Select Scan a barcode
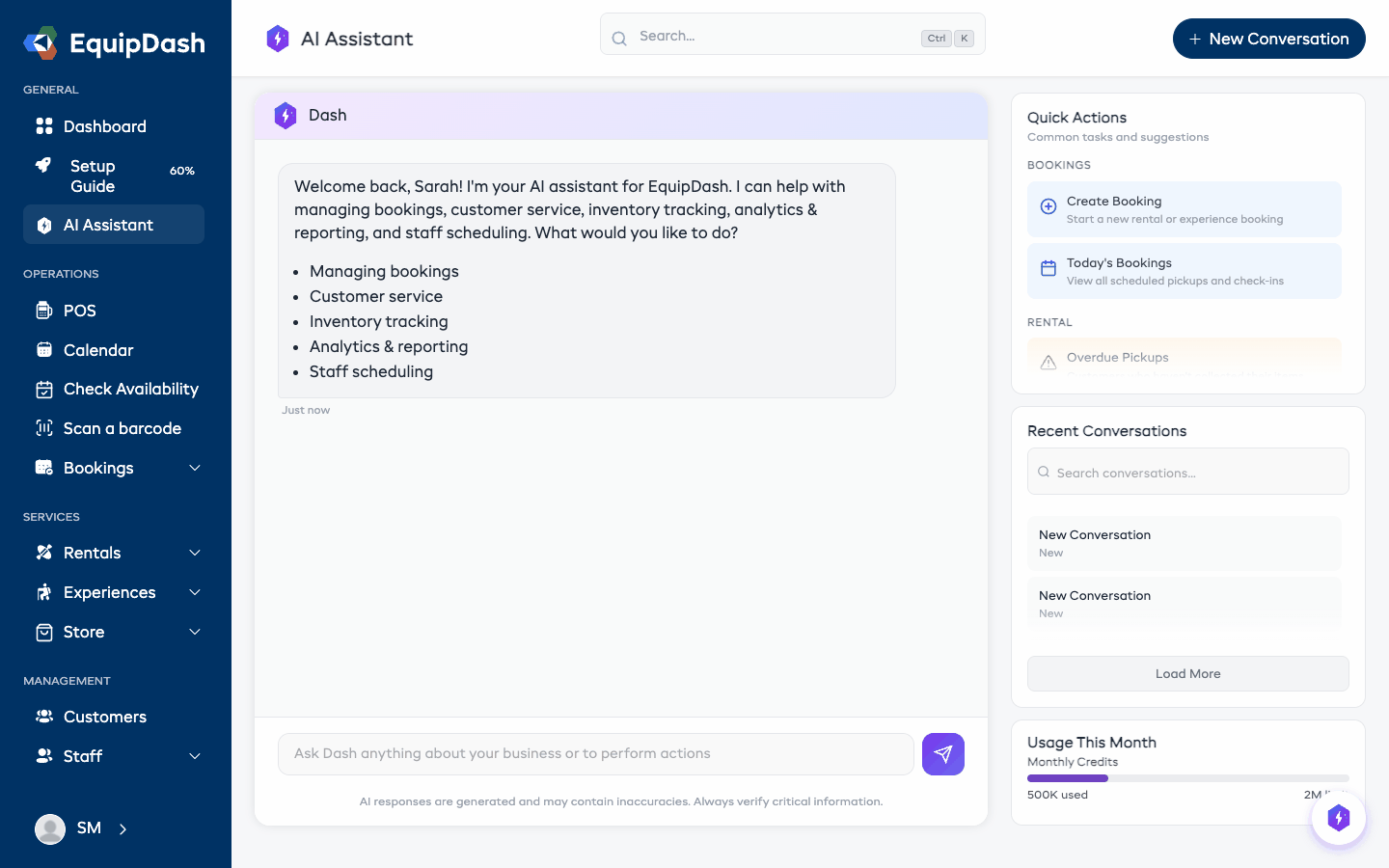The height and width of the screenshot is (868, 1389). pyautogui.click(x=45, y=427)
